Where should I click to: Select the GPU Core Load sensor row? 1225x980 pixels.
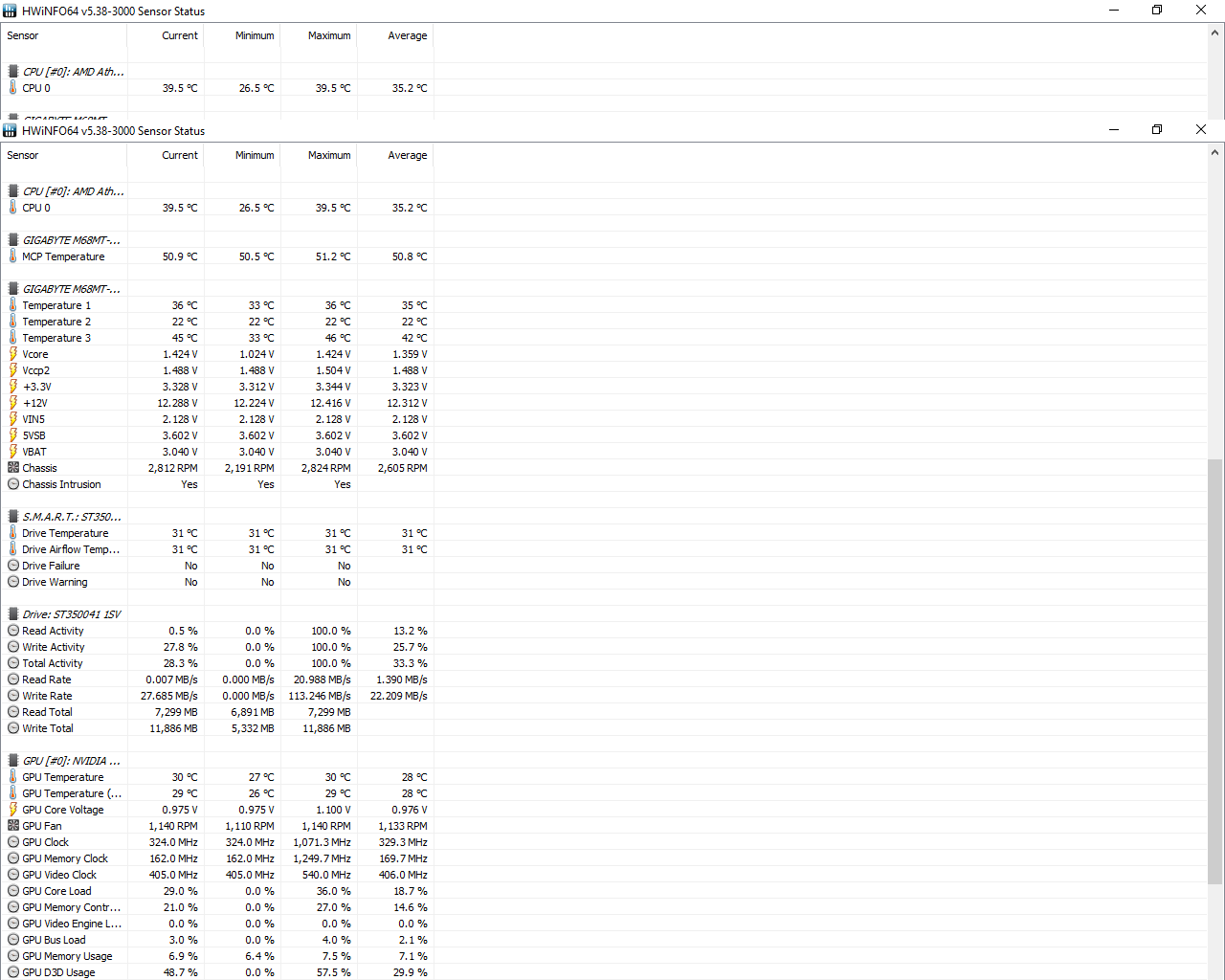(56, 891)
